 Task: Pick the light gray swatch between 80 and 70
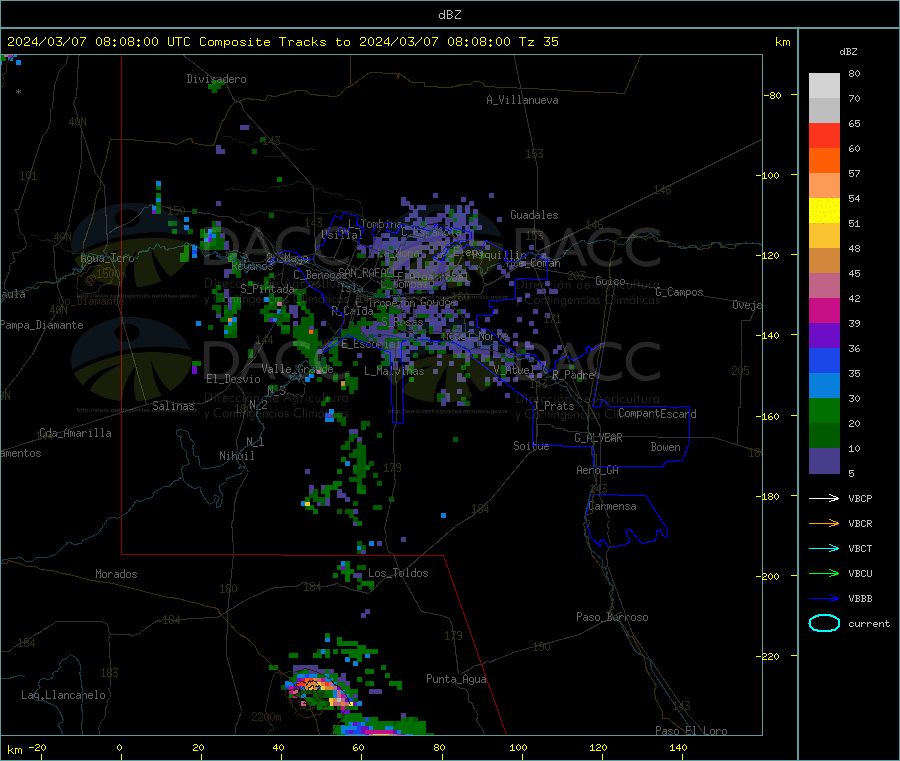pos(824,86)
